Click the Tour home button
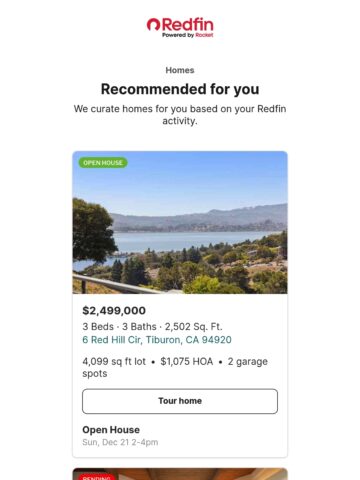360x480 pixels. 180,401
